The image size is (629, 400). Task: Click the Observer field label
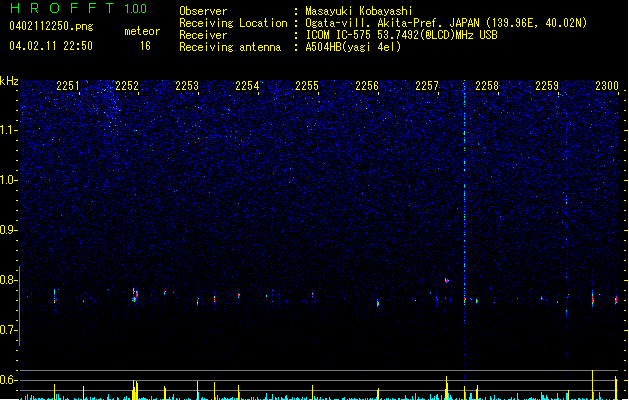pyautogui.click(x=203, y=11)
